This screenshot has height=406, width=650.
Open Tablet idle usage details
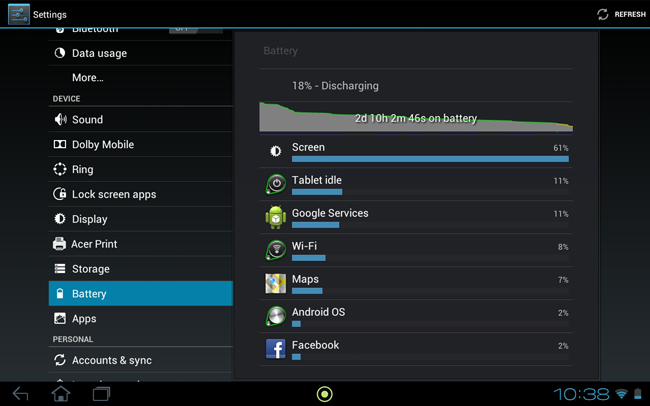[416, 185]
